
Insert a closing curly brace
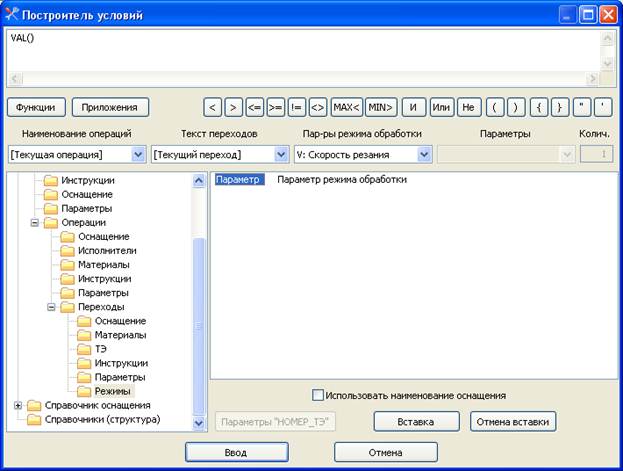pos(560,107)
